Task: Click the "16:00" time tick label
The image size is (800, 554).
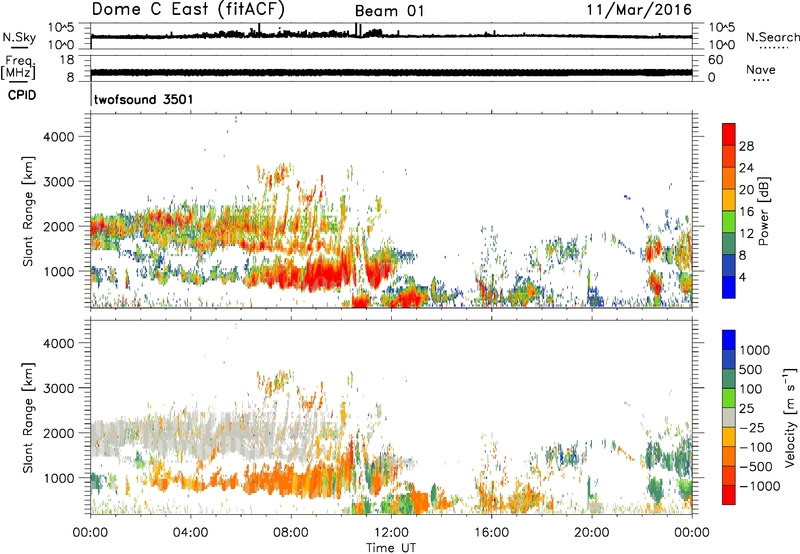Action: [491, 533]
